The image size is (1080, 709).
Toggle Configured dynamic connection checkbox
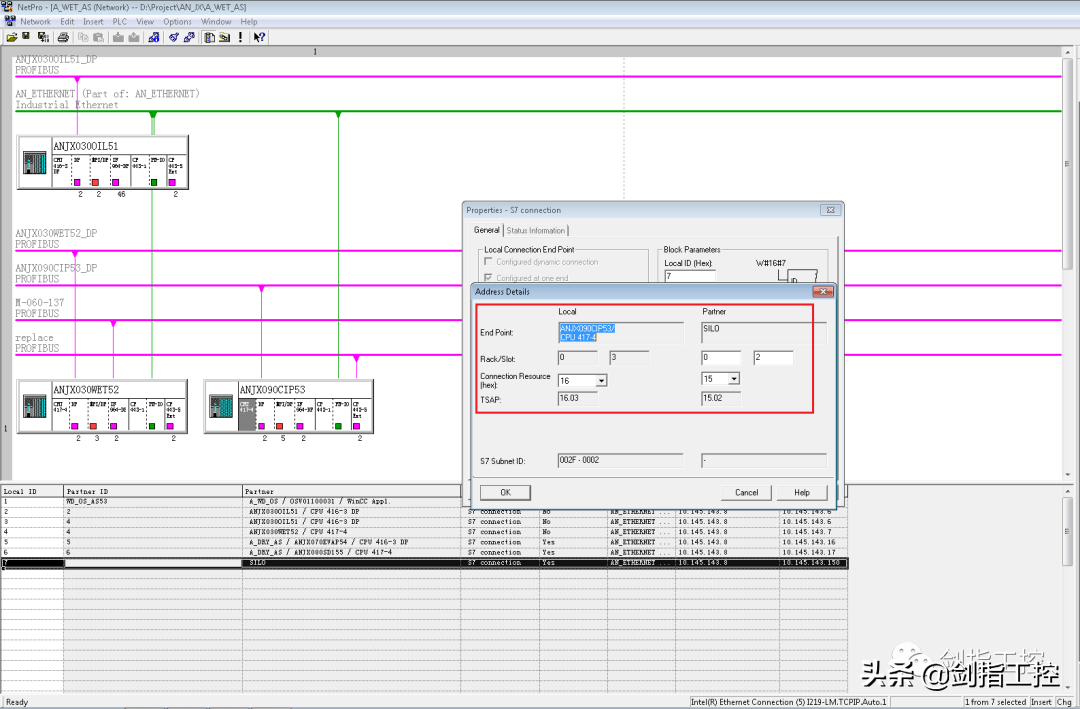[x=490, y=262]
